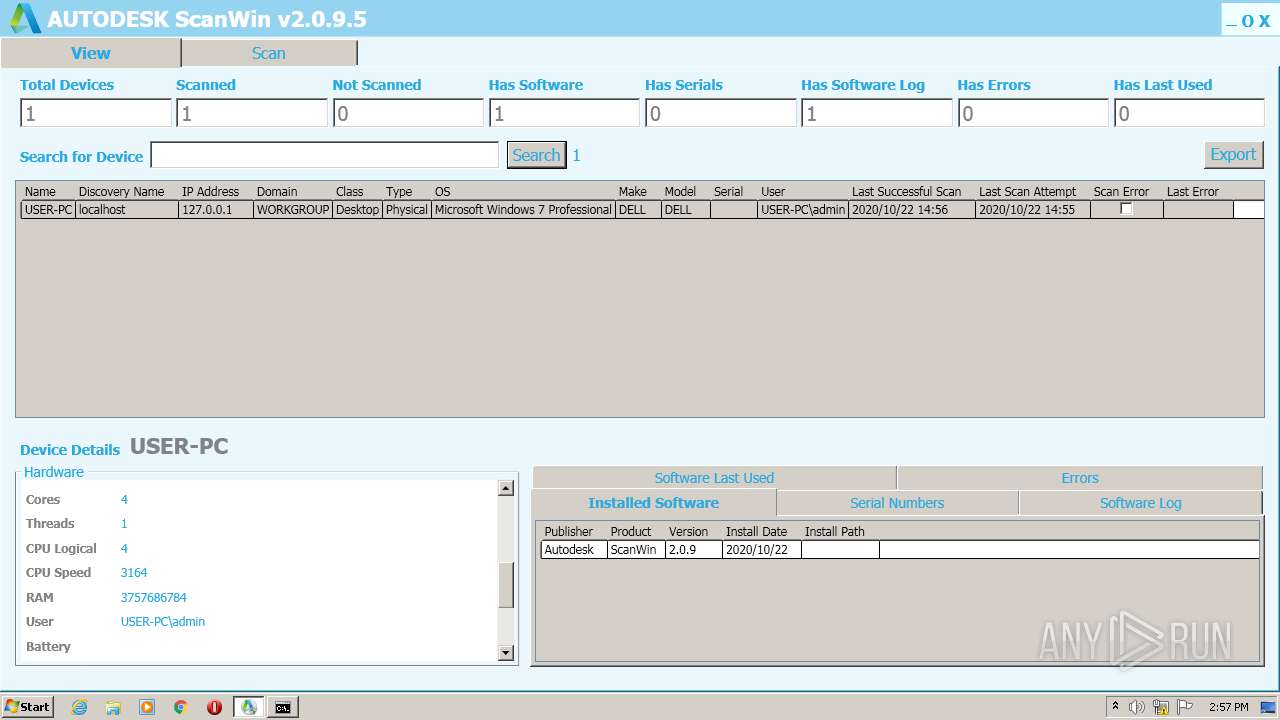Viewport: 1280px width, 720px height.
Task: Sort by IP Address column header
Action: pyautogui.click(x=210, y=191)
